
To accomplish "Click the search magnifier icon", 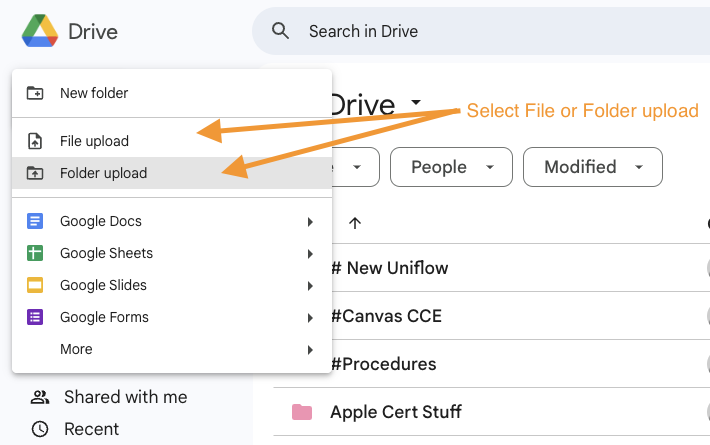I will click(x=280, y=31).
